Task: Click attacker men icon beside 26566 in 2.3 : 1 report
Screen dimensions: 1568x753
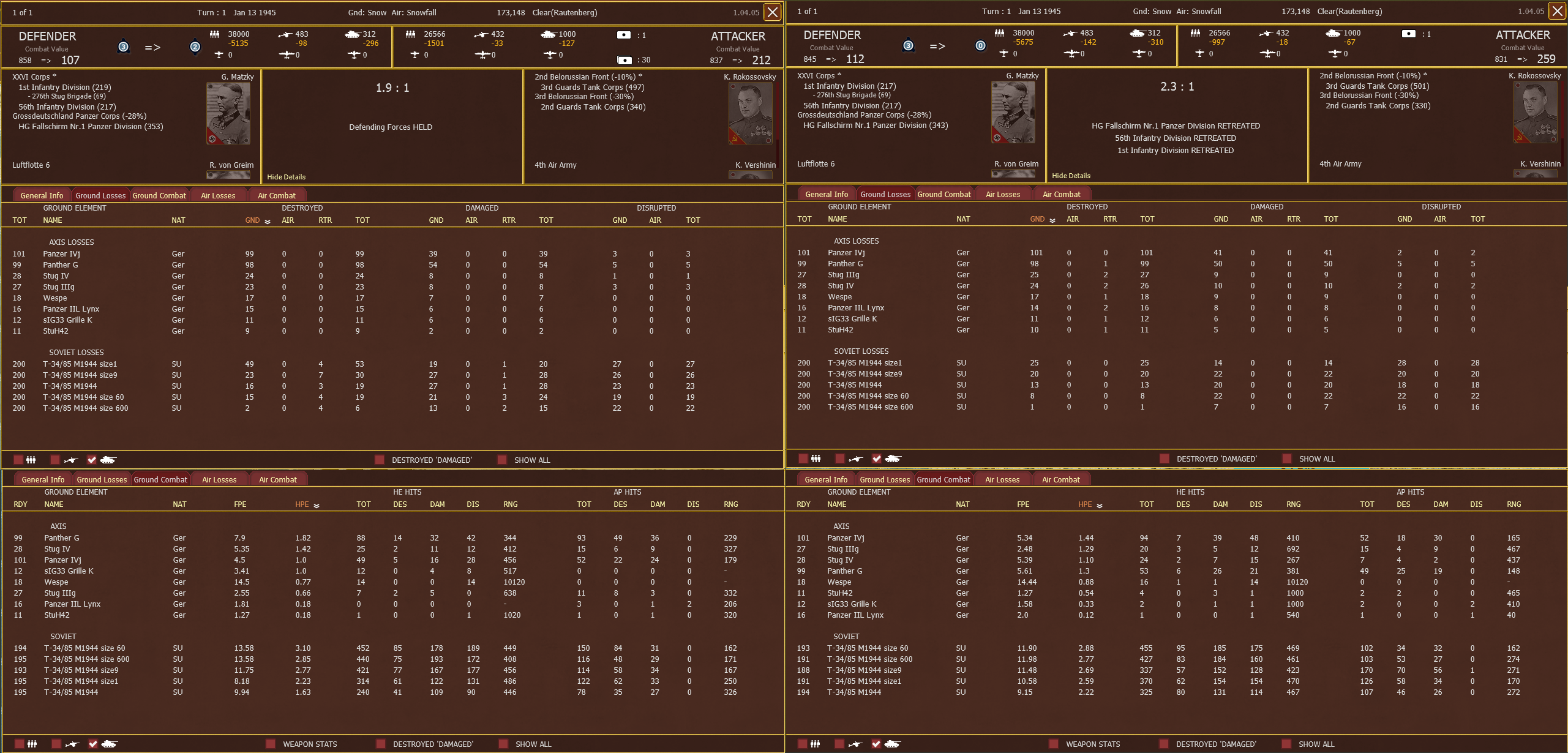Action: click(x=1196, y=33)
